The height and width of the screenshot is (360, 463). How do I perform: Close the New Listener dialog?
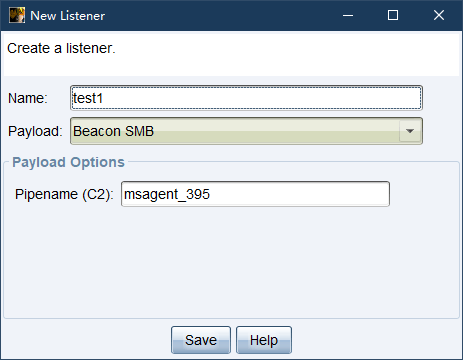(x=439, y=15)
